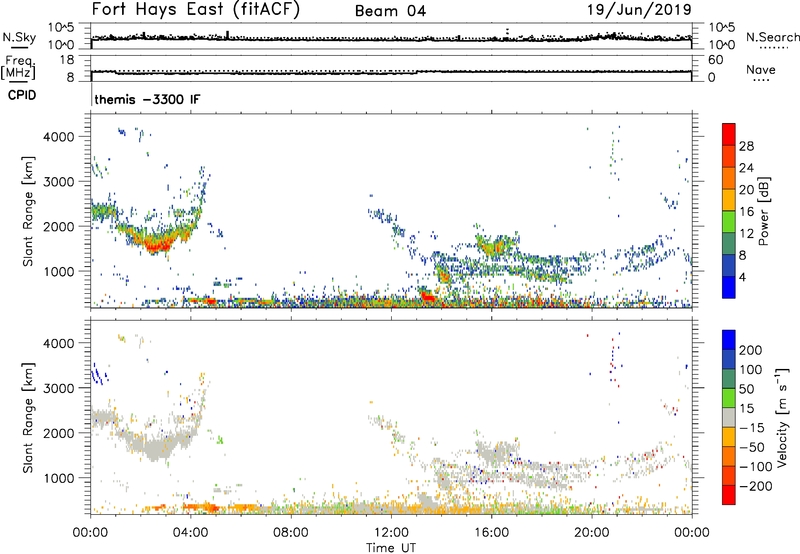This screenshot has height=554, width=800.
Task: Click the 'N.Search' legend label
Action: [772, 37]
